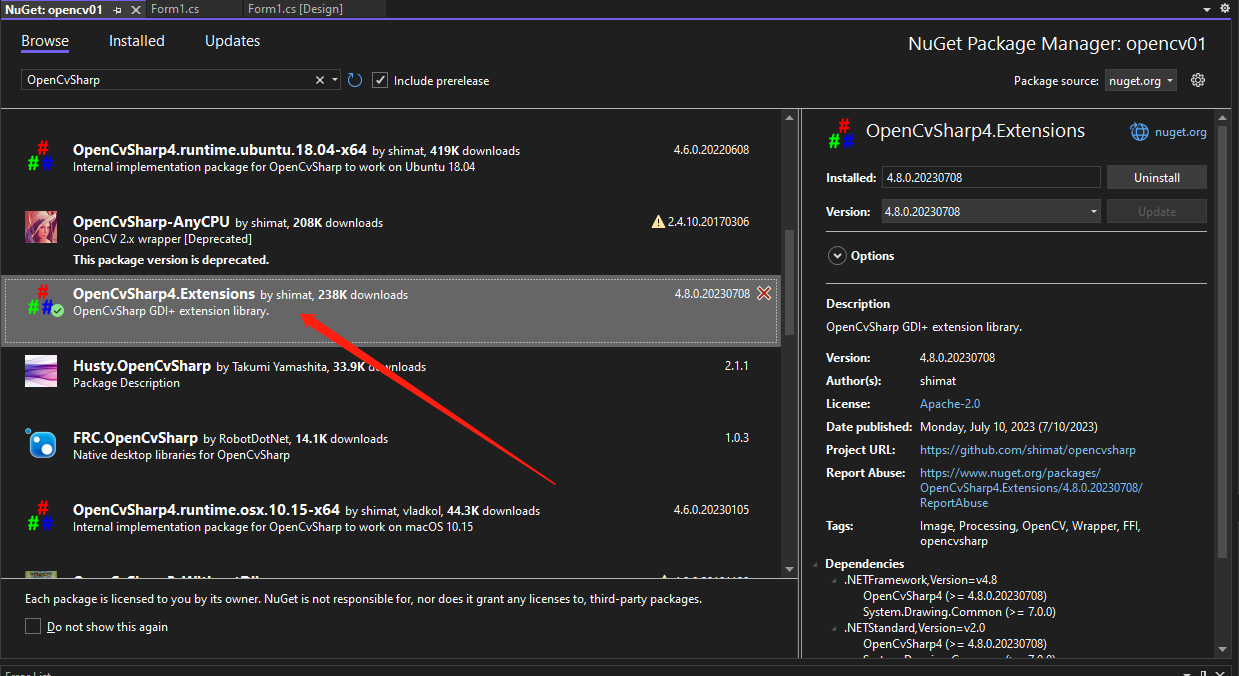
Task: Click the OpenCvSharp4.runtime.osx.10.15-x64 package icon
Action: 40,515
